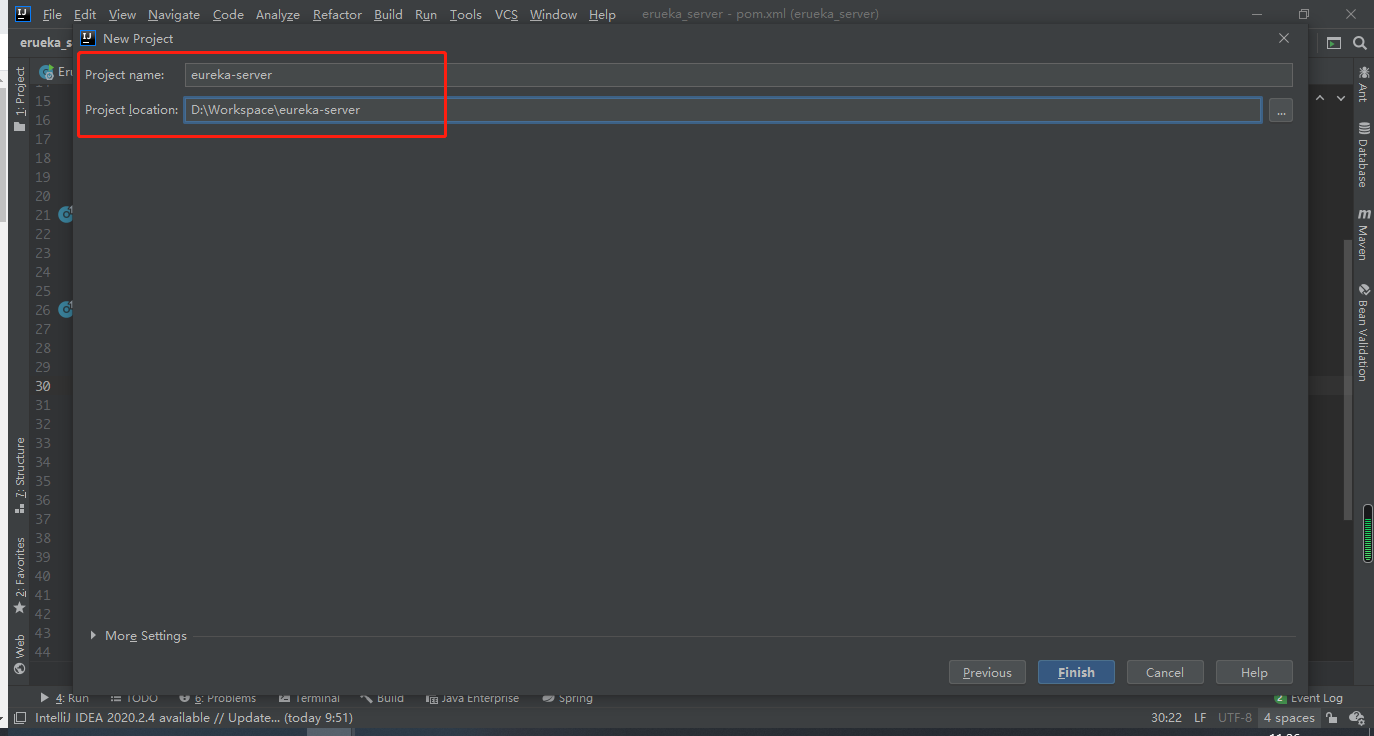Open the TODO tool window tab
Screen dimensions: 1374x736
[134, 698]
